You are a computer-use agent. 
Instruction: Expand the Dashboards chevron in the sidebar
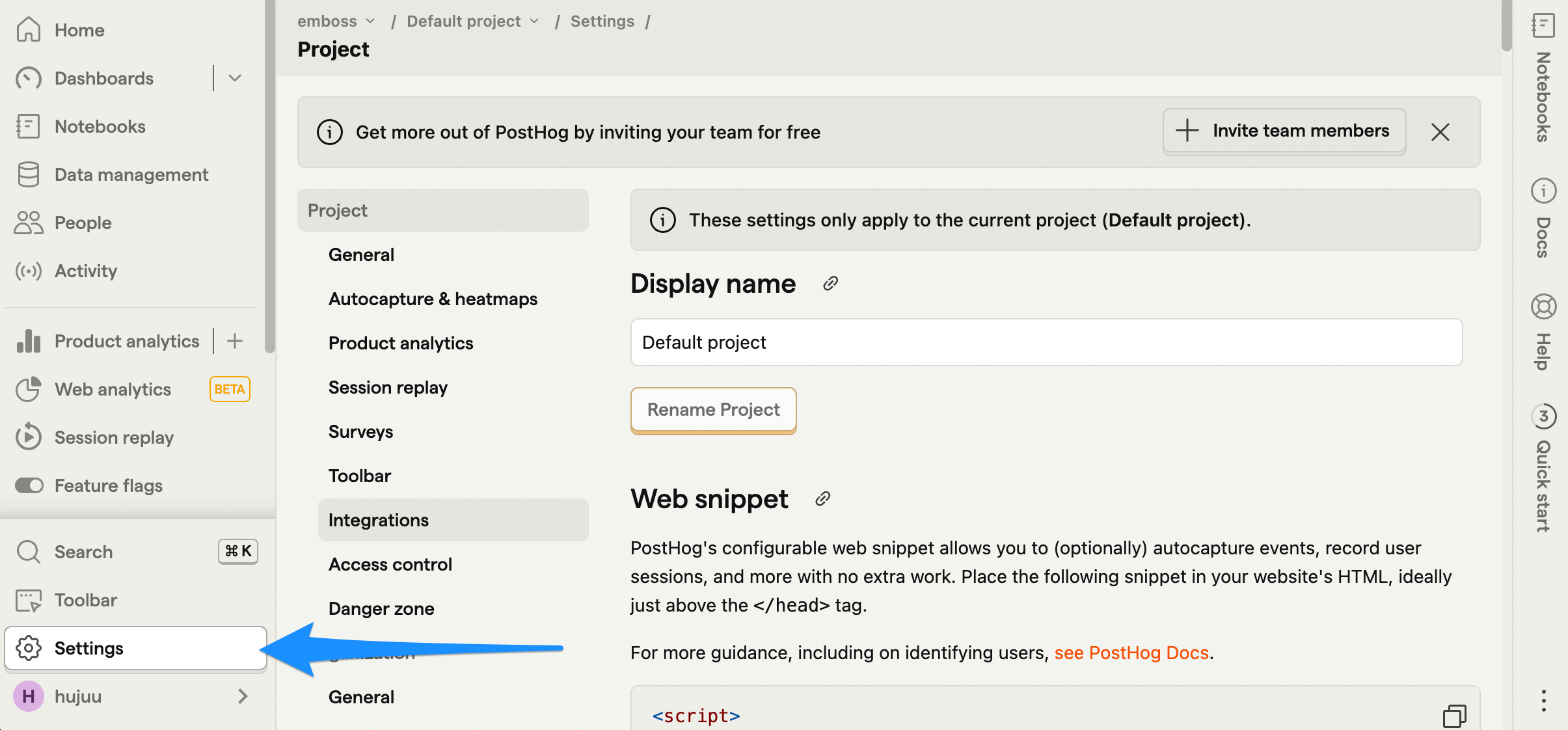coord(235,78)
